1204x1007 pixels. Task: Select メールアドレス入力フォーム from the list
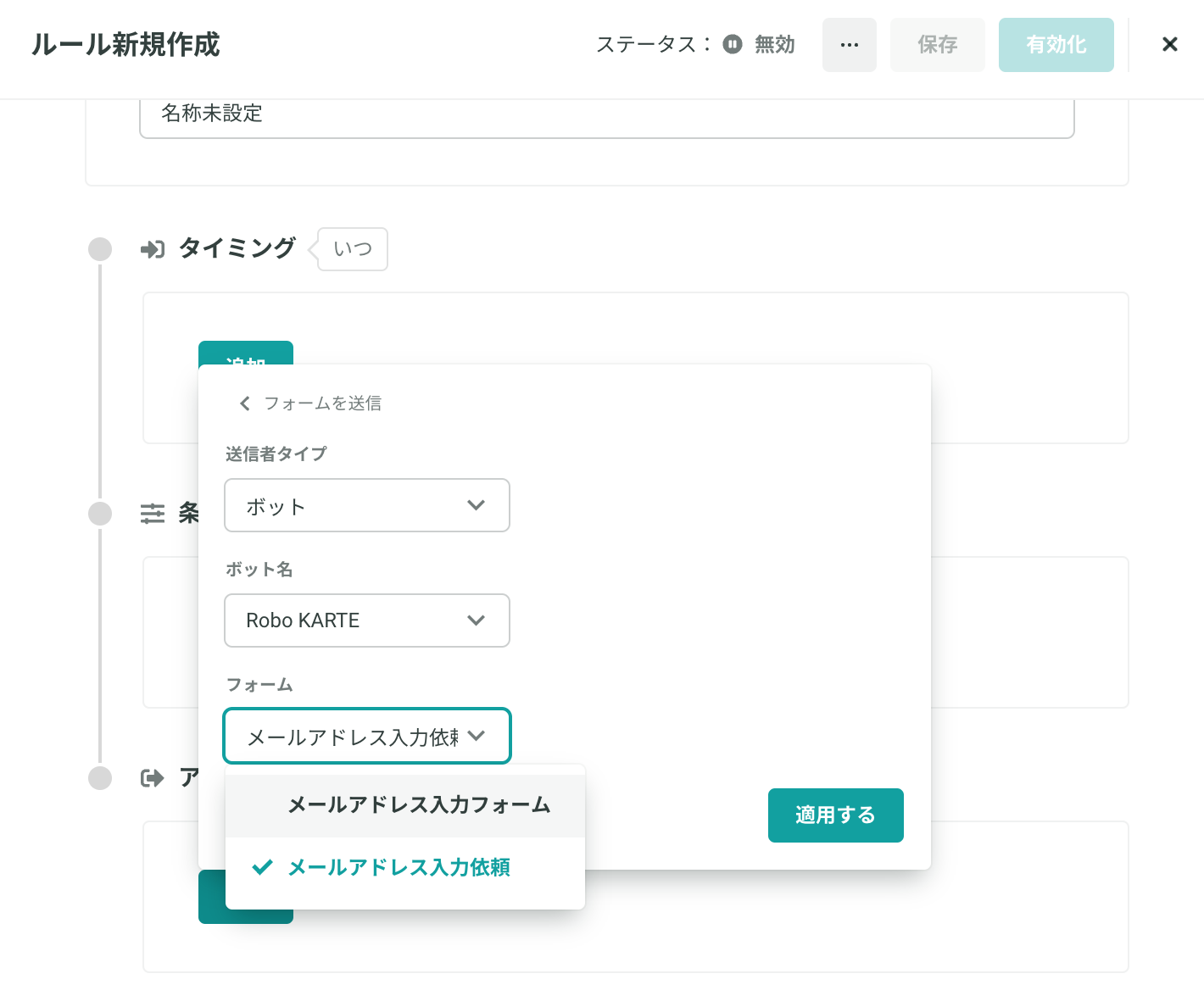coord(405,805)
